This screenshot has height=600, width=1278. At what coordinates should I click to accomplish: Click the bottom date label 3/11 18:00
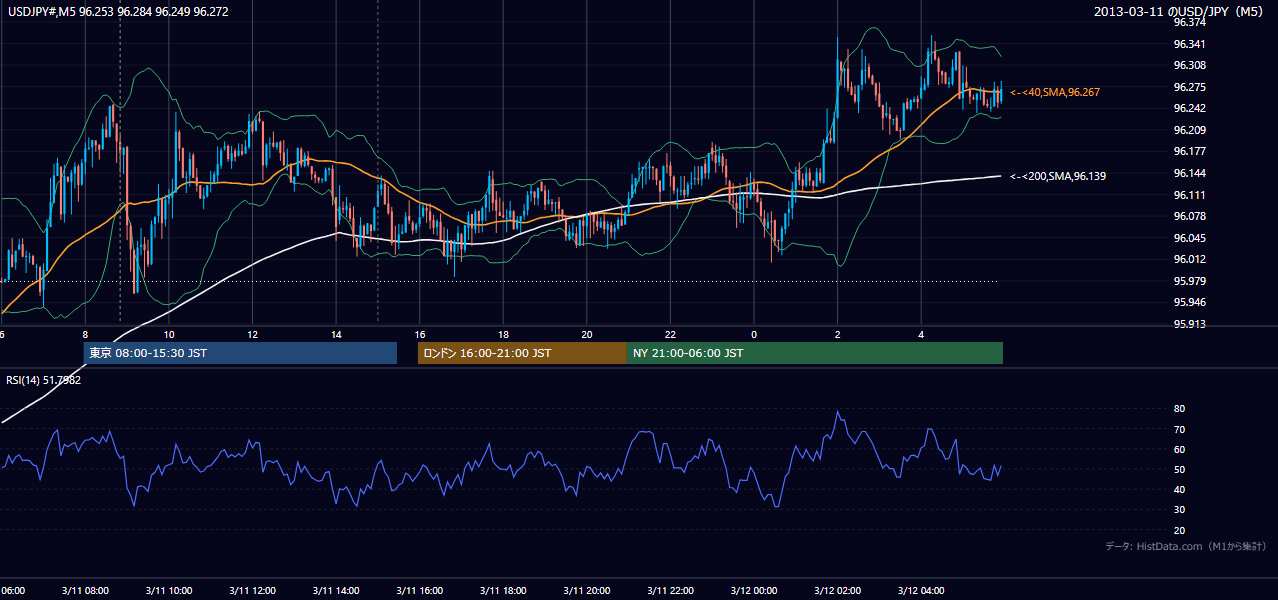[502, 590]
